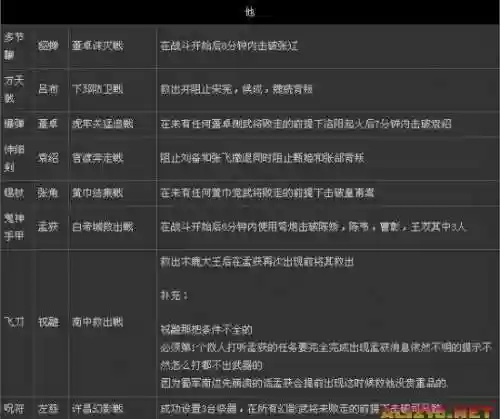This screenshot has height=419, width=500.
Task: Click the condition text in the 白帝城救出戦 row
Action: click(x=313, y=227)
